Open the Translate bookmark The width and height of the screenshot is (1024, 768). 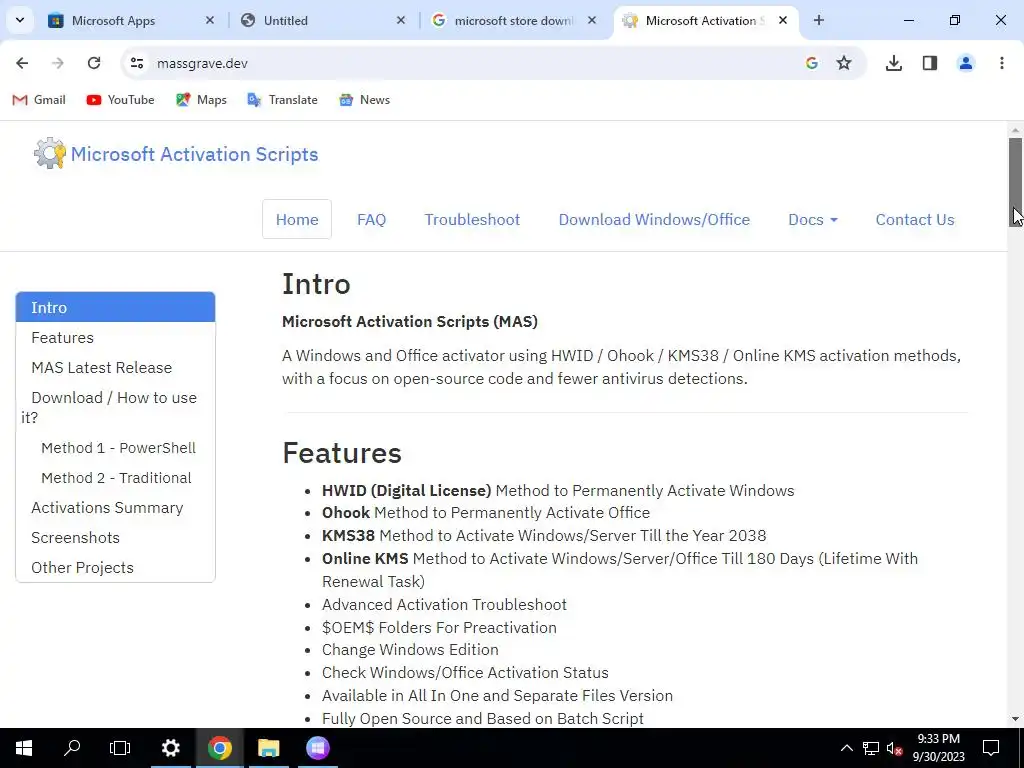(x=282, y=100)
